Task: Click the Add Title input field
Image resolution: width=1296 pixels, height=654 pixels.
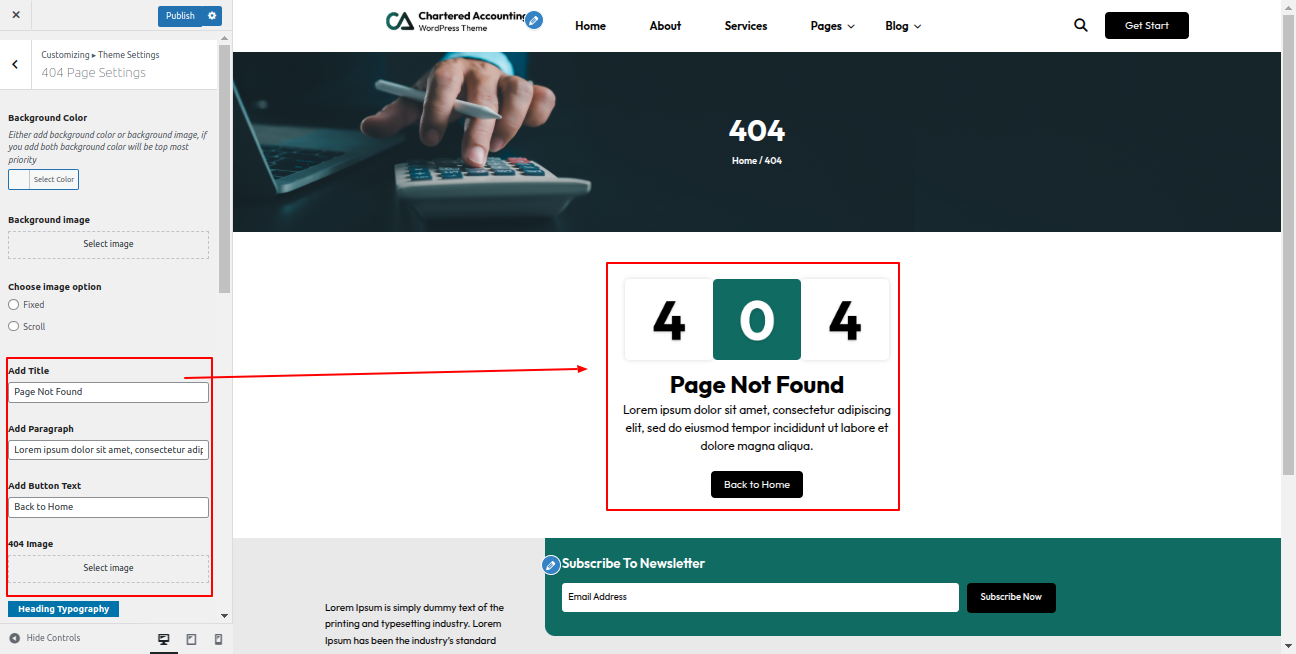Action: 108,392
